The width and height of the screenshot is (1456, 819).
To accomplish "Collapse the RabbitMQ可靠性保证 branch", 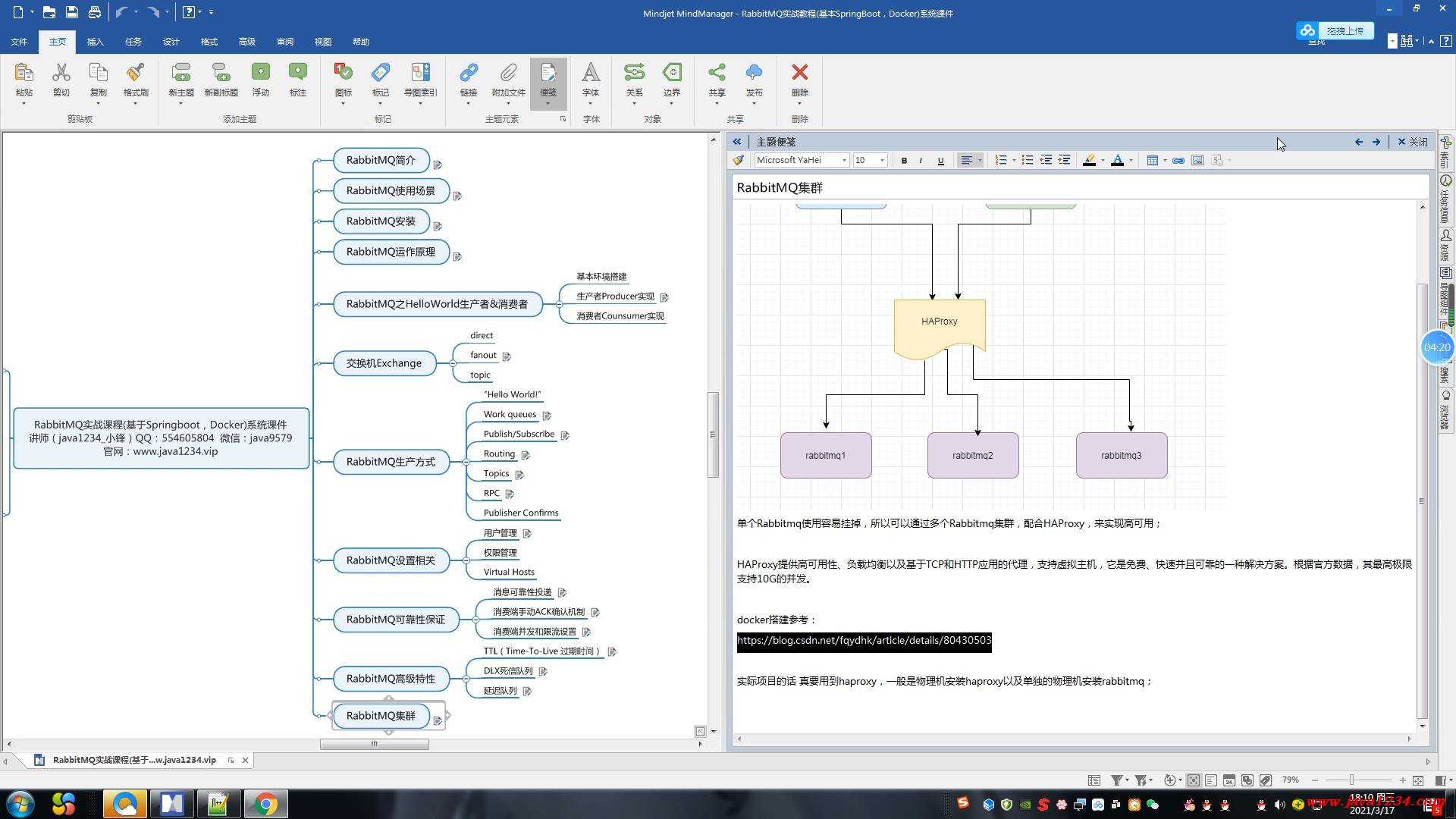I will (475, 620).
